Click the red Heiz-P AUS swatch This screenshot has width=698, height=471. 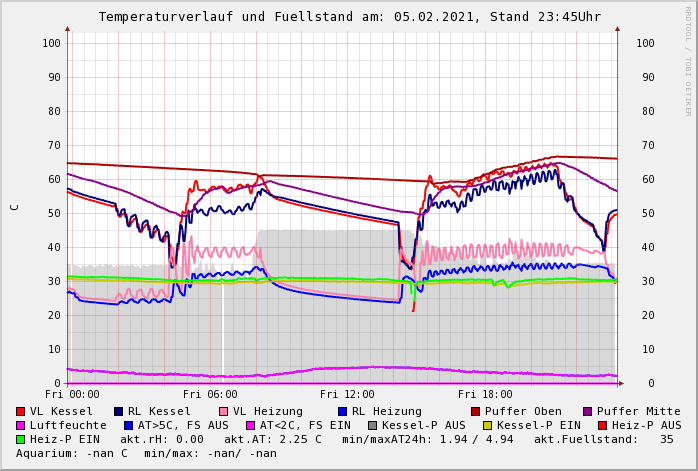[602, 425]
